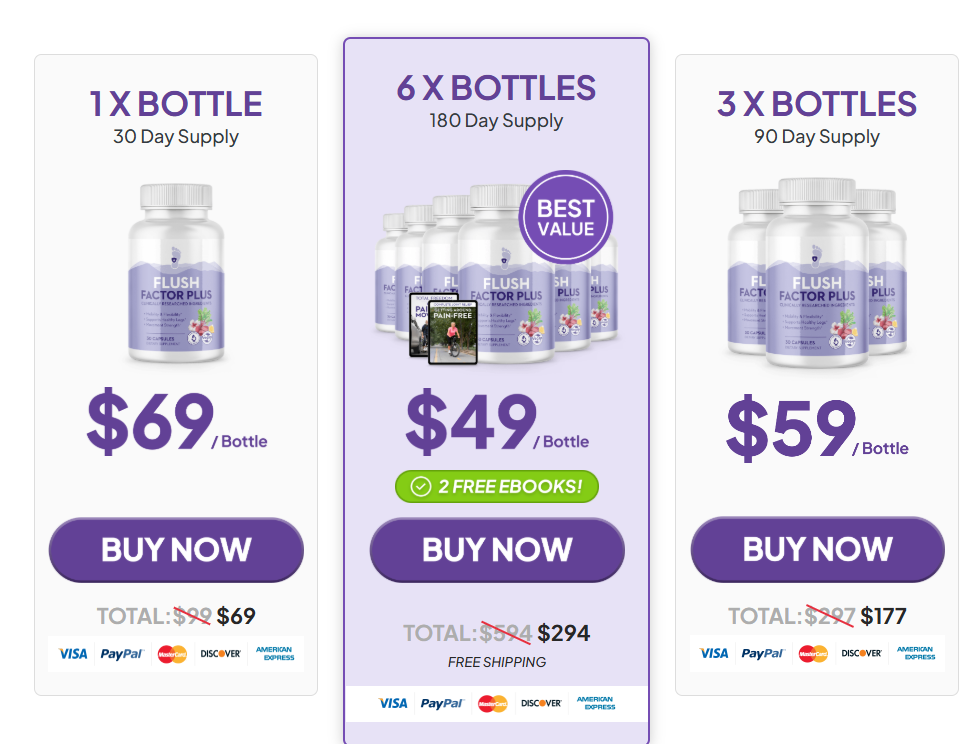Viewport: 961px width, 744px height.
Task: Click BUY NOW for 3 X Bottles
Action: [818, 549]
